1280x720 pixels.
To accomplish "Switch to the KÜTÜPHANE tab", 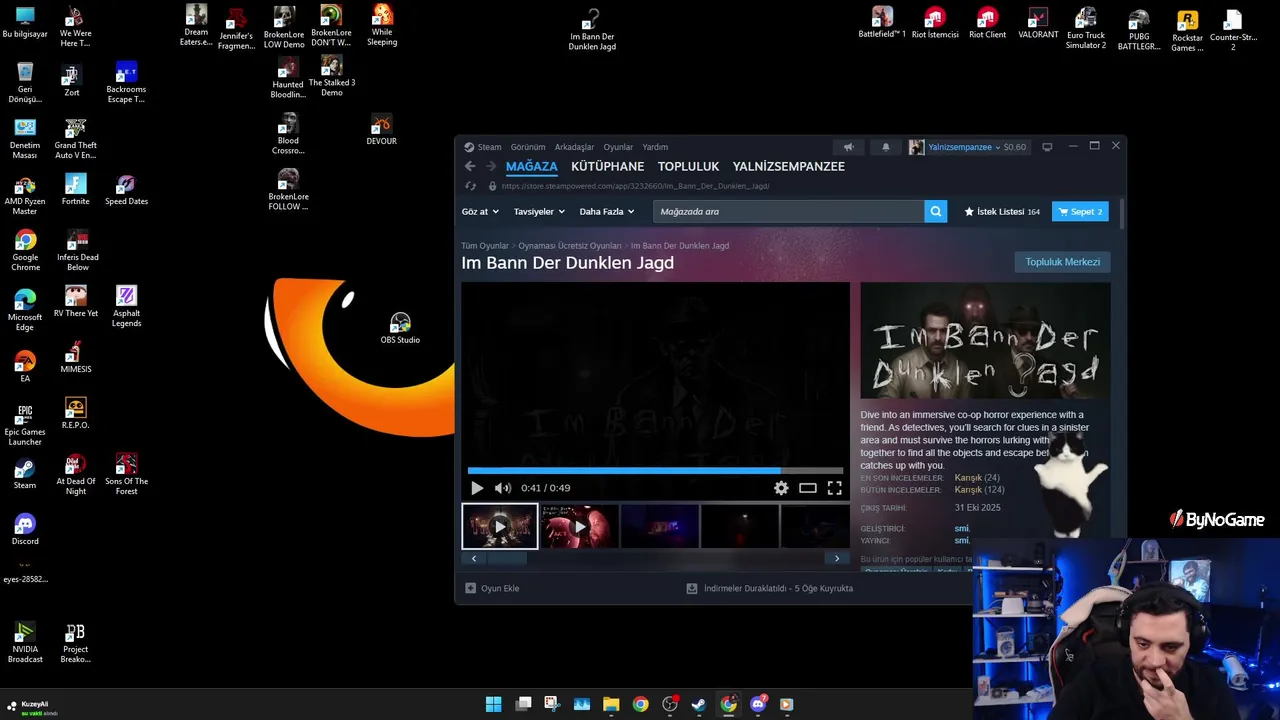I will click(607, 166).
